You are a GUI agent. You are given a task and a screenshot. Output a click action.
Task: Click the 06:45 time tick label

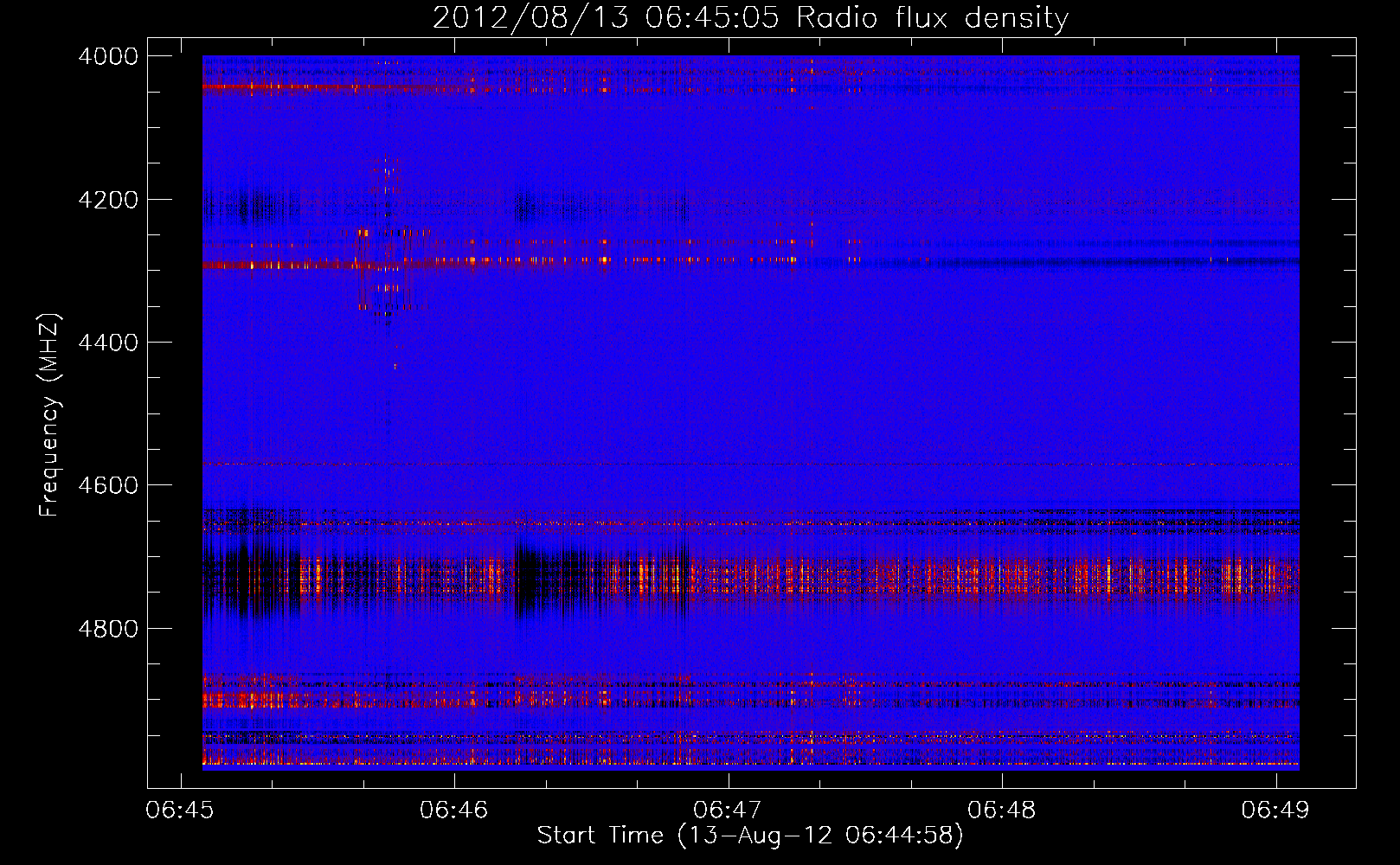[181, 811]
